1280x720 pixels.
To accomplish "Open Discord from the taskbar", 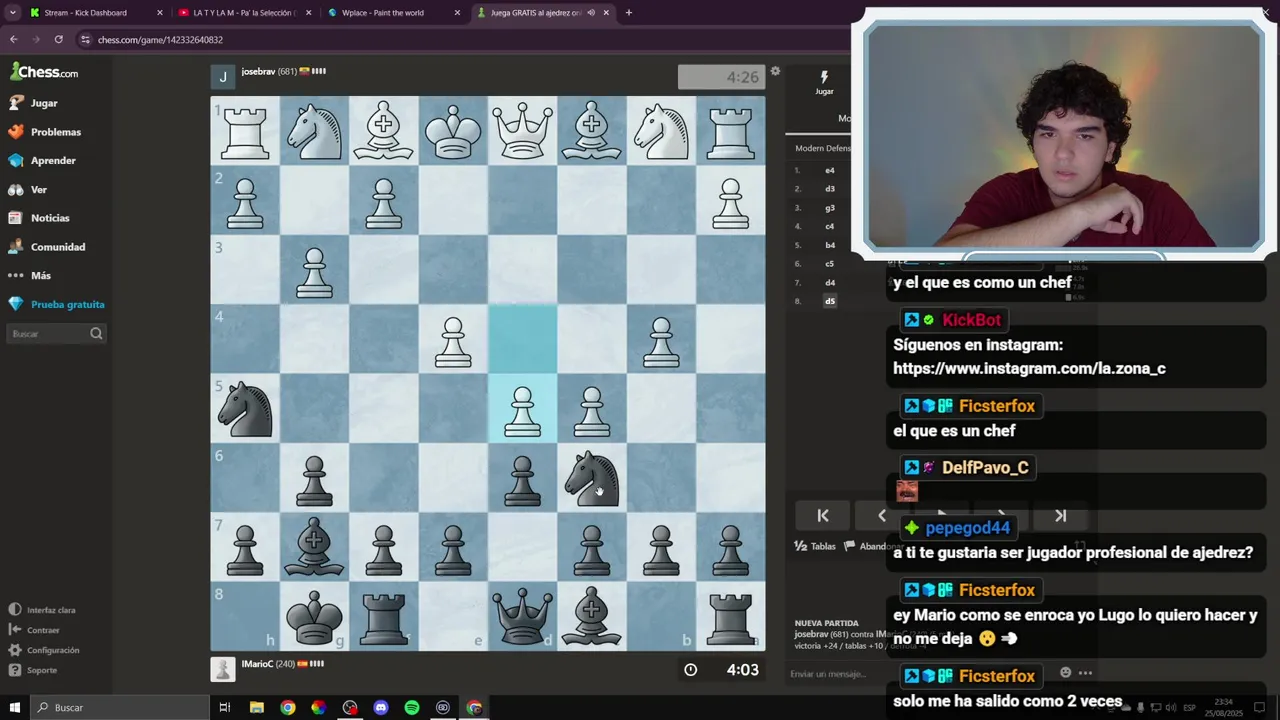I will (x=381, y=708).
